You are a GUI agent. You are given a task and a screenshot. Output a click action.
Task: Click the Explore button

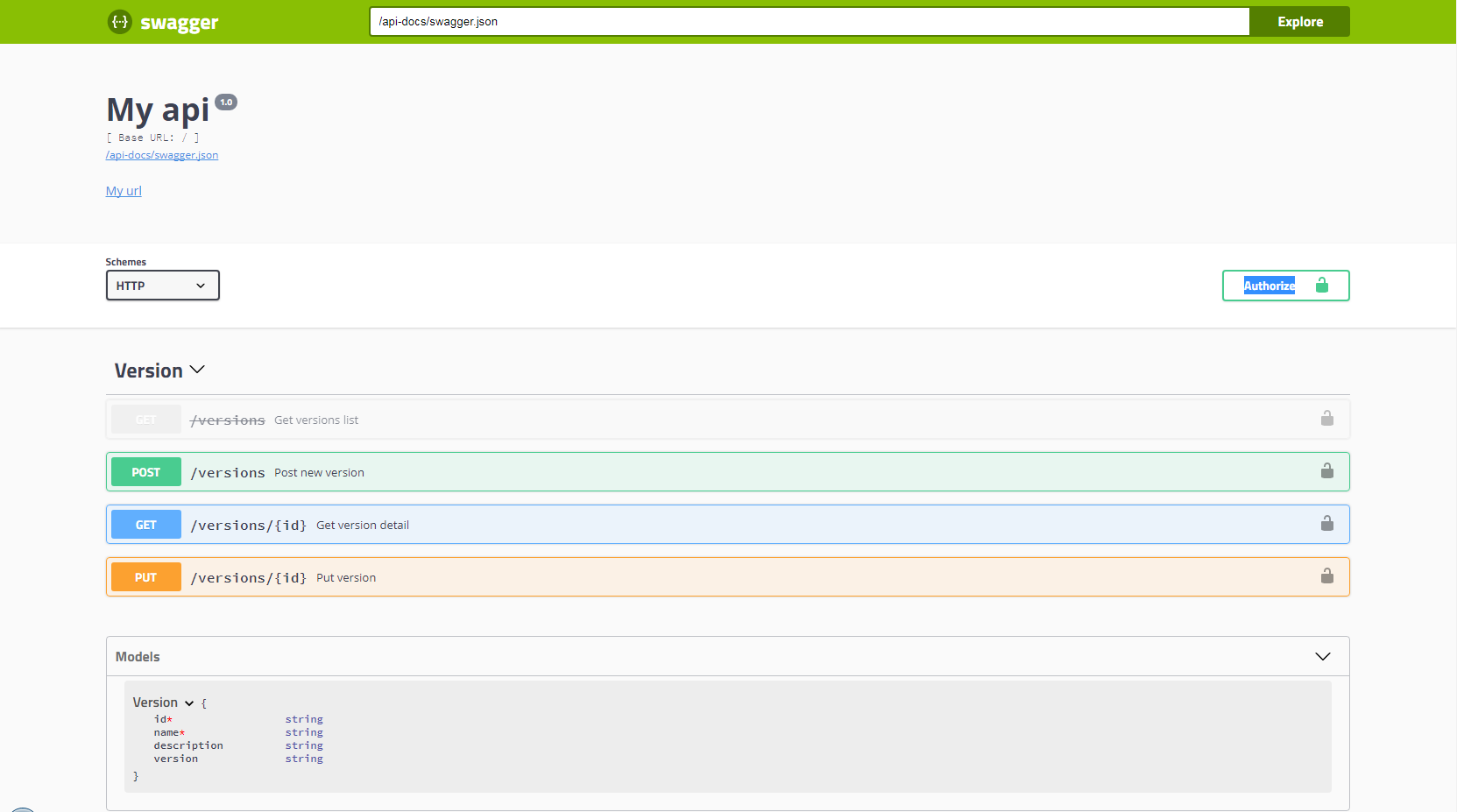pyautogui.click(x=1299, y=21)
